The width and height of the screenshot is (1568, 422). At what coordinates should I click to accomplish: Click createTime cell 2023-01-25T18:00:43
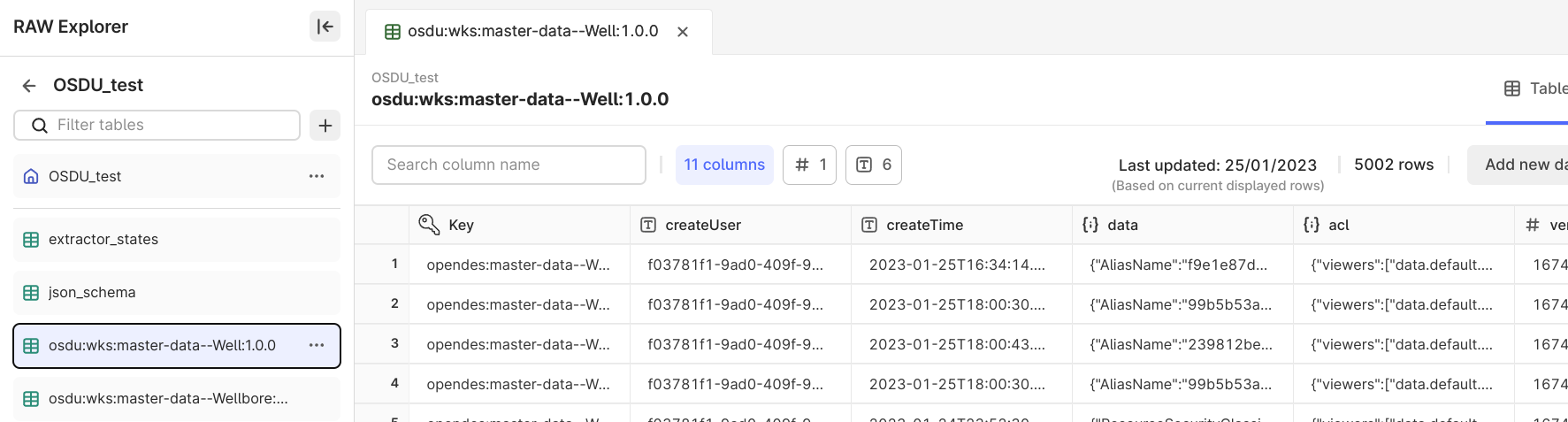point(961,344)
